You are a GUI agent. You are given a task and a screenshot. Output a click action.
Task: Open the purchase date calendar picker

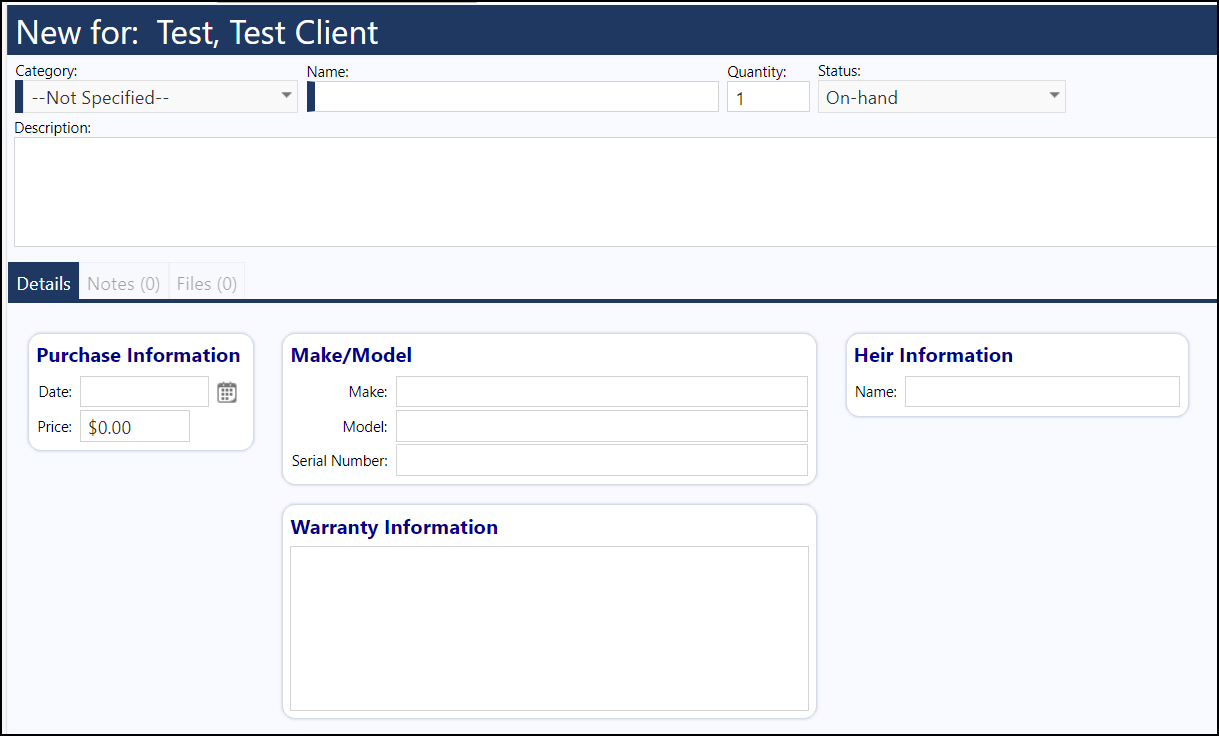click(227, 392)
